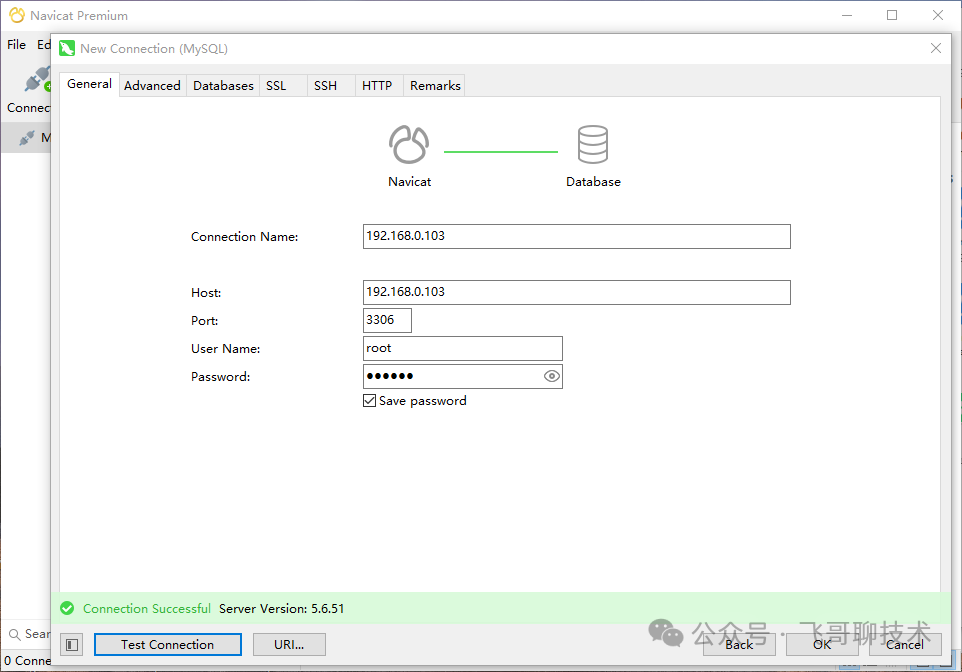The image size is (962, 672).
Task: Click the Navicat caption under the logo
Action: point(409,182)
